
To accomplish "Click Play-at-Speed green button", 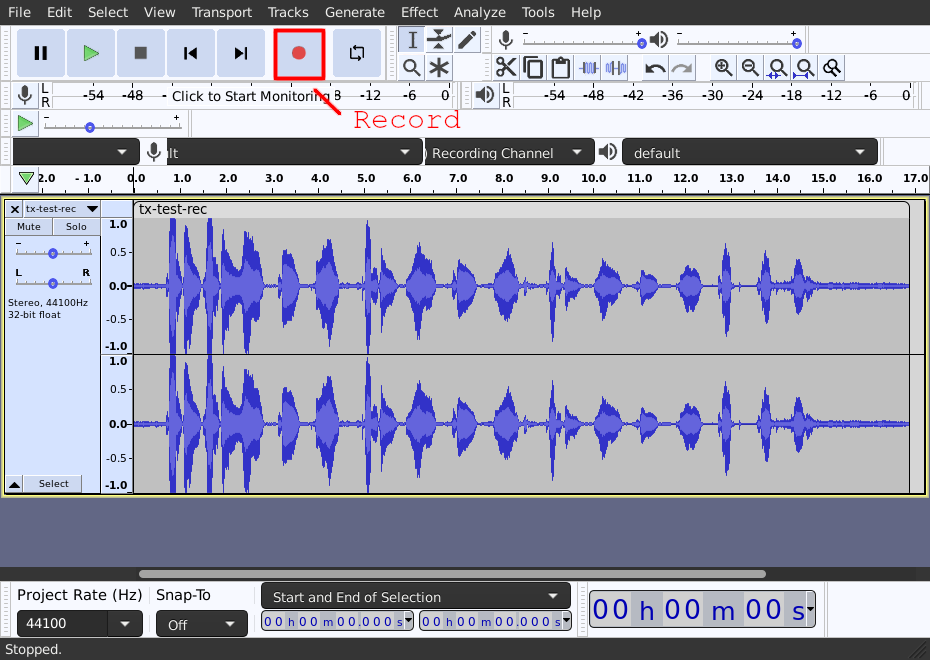I will tap(25, 123).
